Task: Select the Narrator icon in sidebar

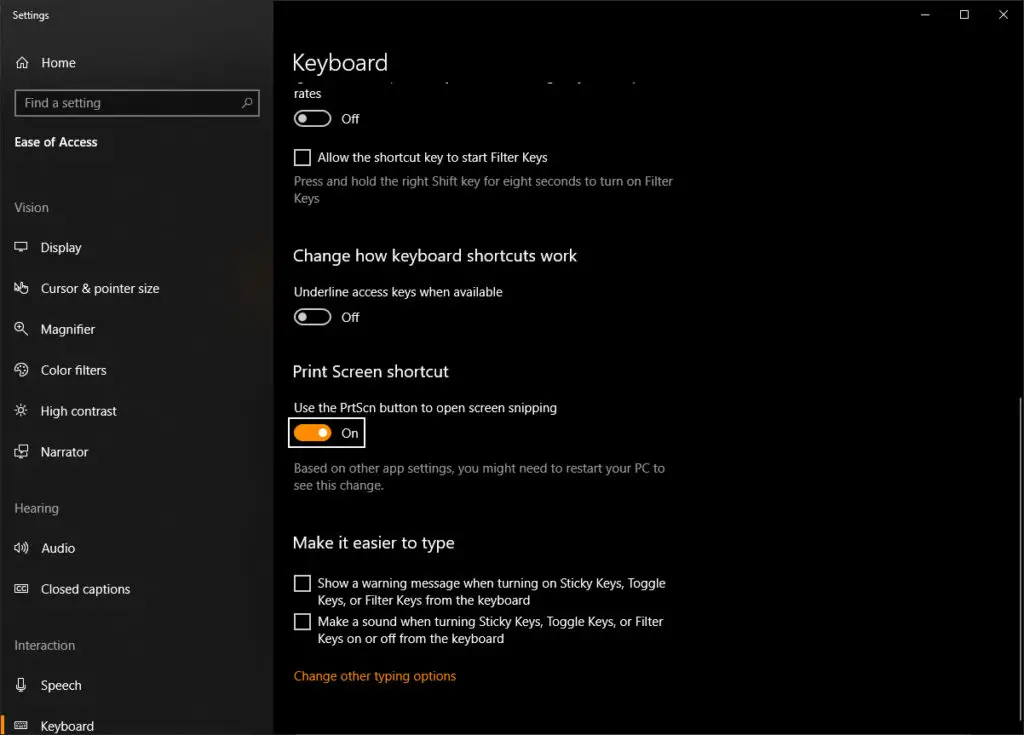Action: click(22, 452)
